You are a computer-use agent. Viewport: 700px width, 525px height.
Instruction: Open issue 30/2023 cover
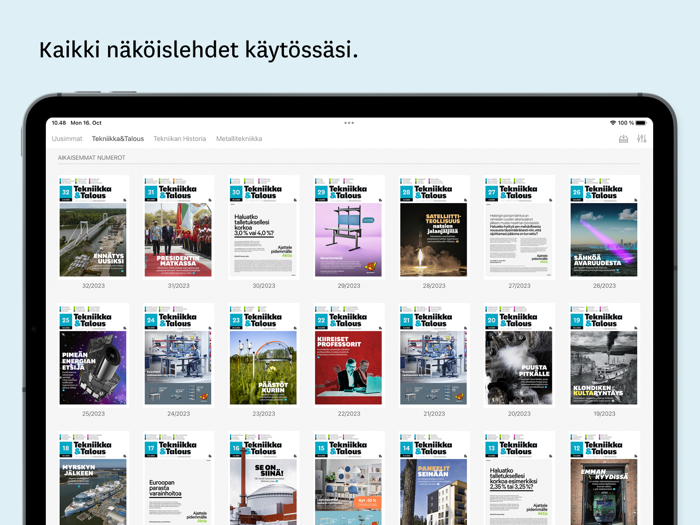coord(263,227)
